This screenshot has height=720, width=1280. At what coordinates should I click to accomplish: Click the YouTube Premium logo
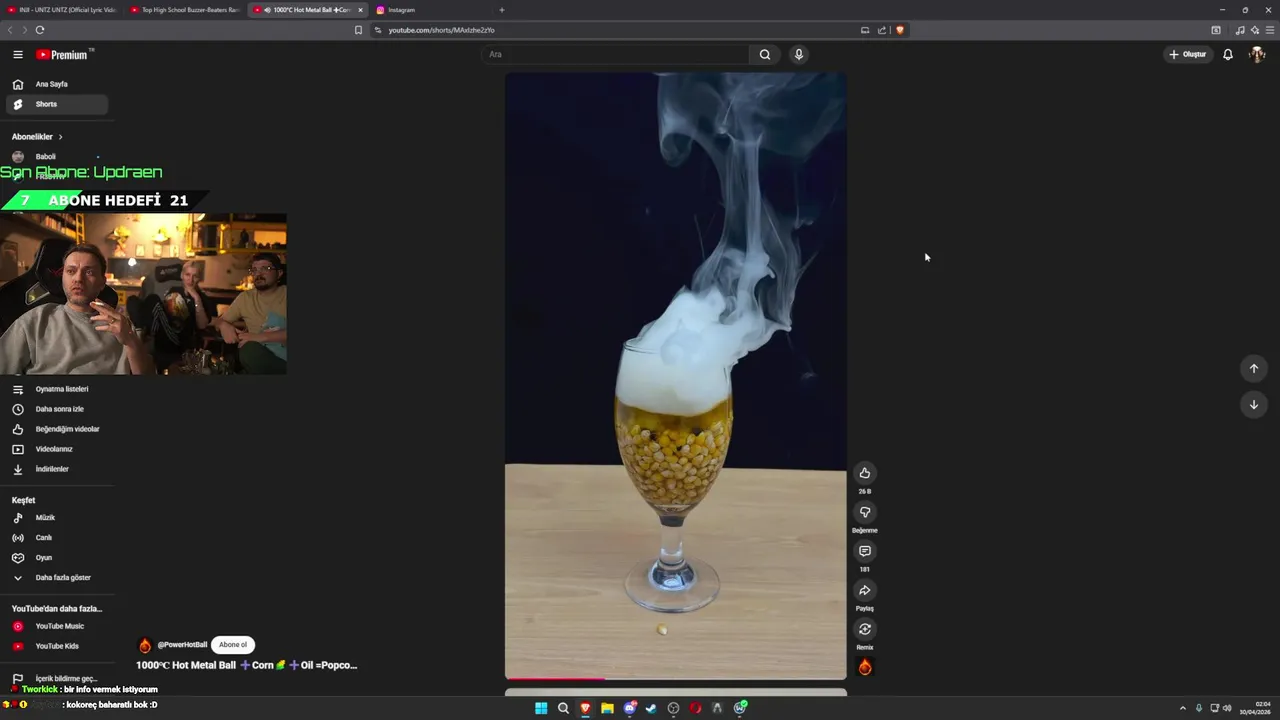pyautogui.click(x=64, y=55)
